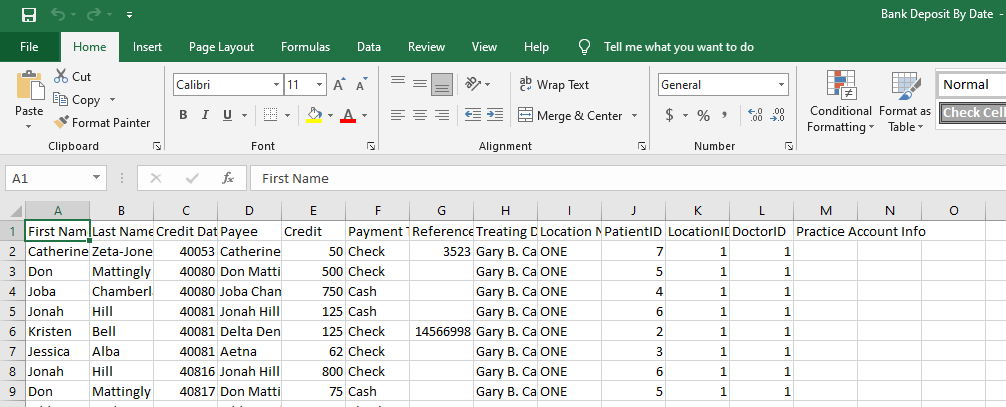Click the Percent Style icon
The width and height of the screenshot is (1006, 407).
[703, 115]
